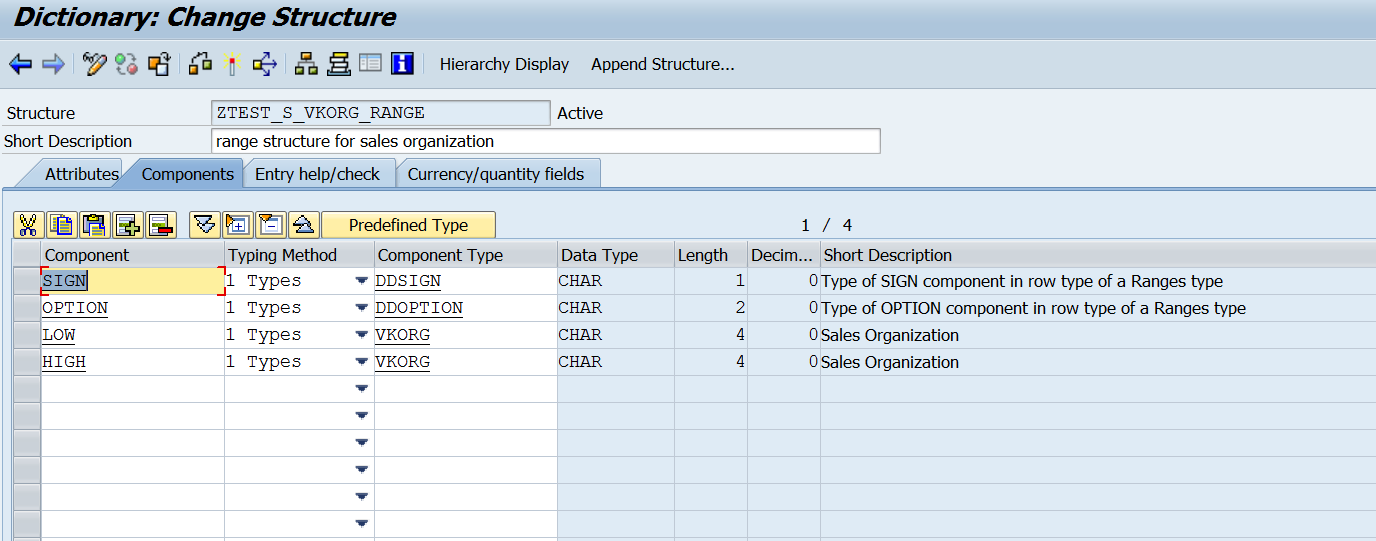
Task: Open the Entry help/check tab
Action: pos(317,174)
